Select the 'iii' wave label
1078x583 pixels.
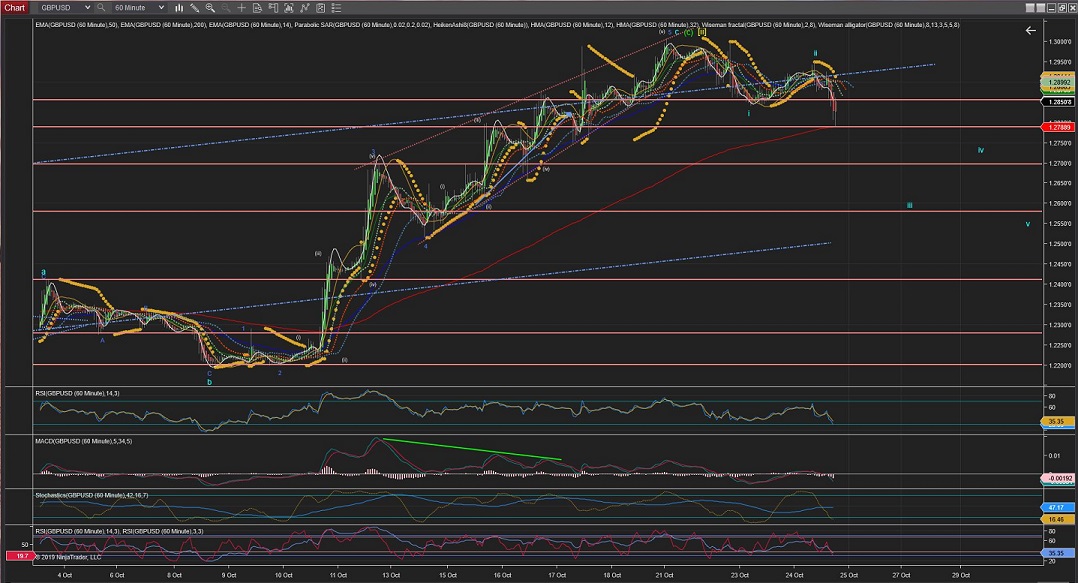click(x=909, y=206)
